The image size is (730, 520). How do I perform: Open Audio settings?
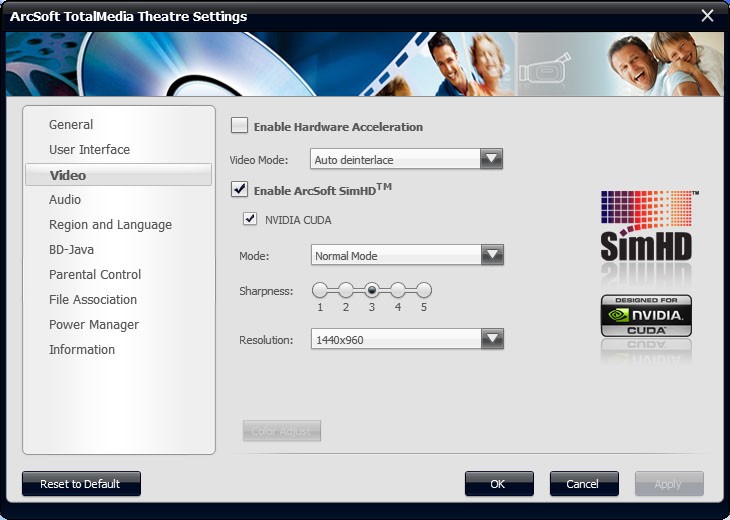[x=65, y=200]
